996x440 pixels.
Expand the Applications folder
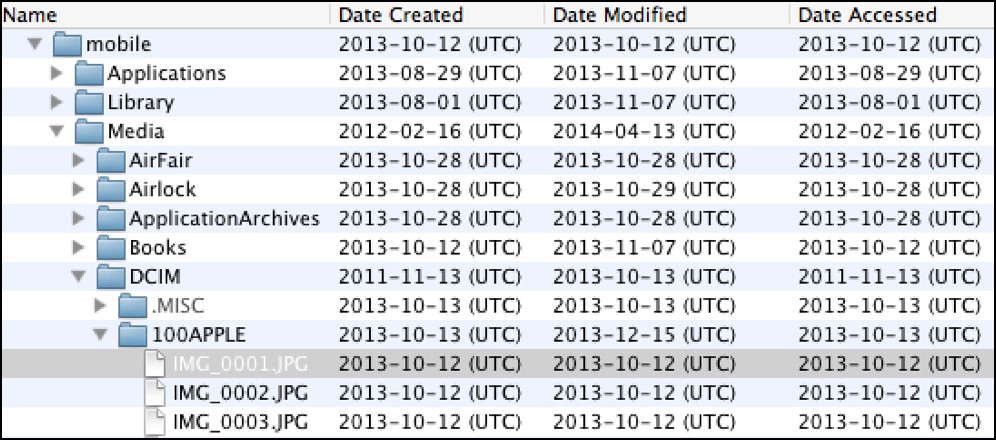pos(57,73)
